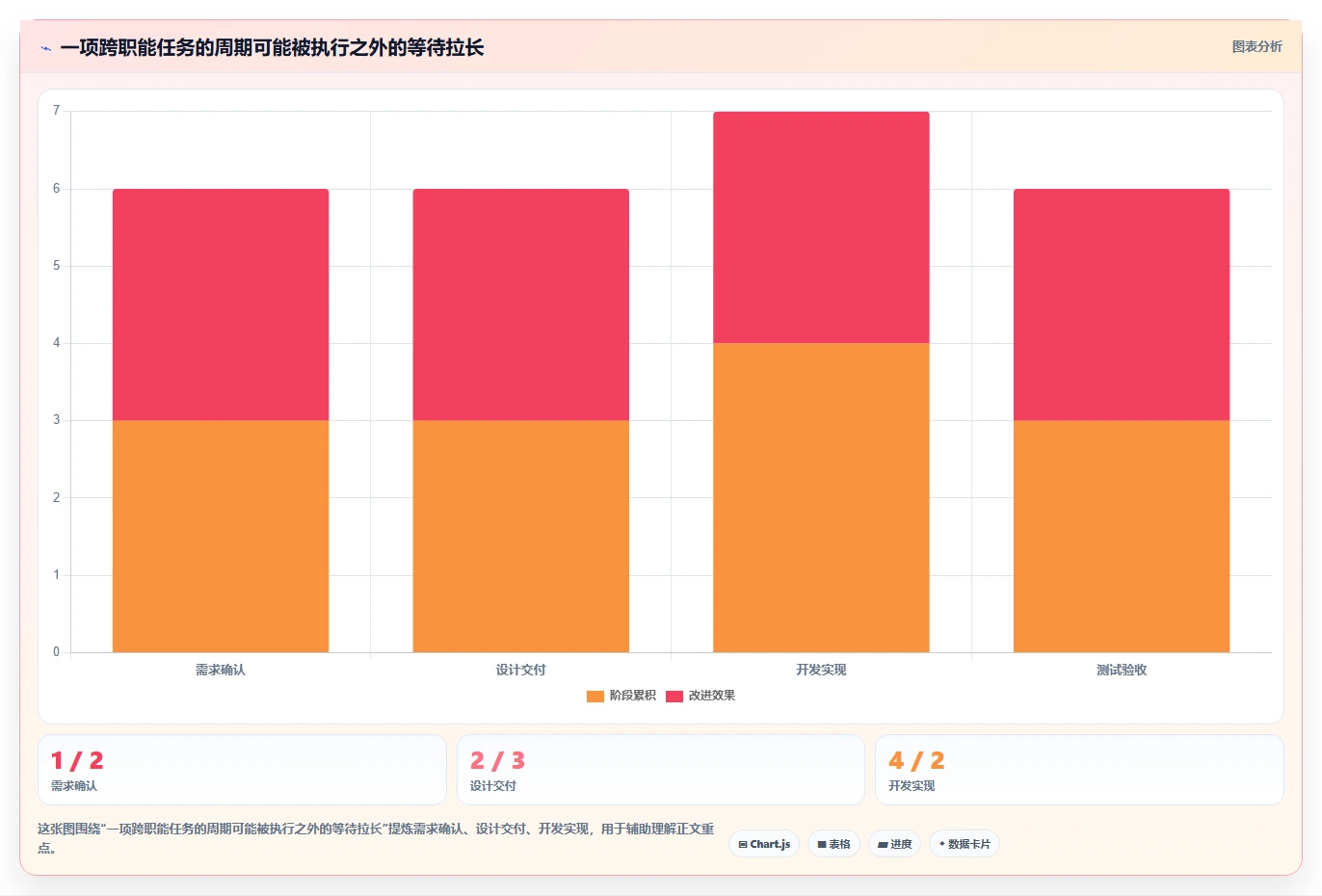
Task: Click the 阶段累积 legend text
Action: 632,696
